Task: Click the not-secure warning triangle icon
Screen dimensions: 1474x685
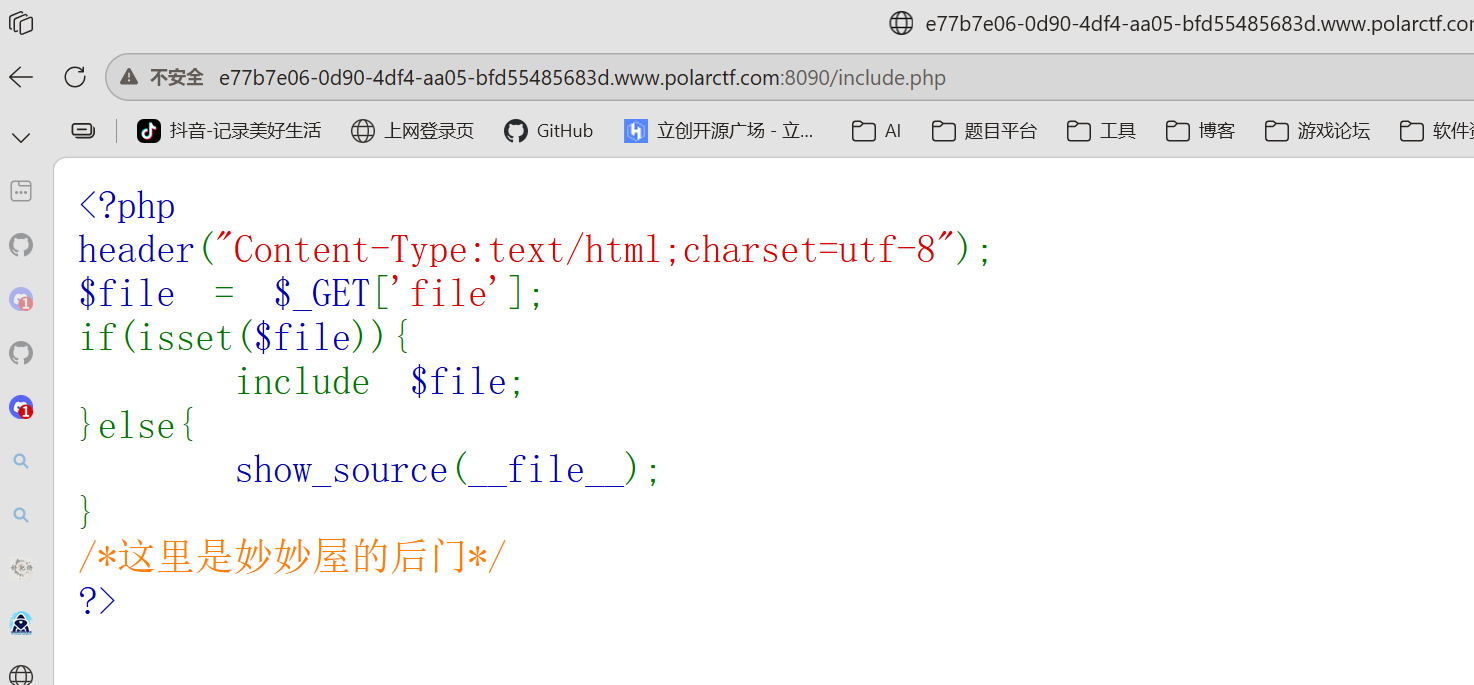Action: pyautogui.click(x=129, y=77)
